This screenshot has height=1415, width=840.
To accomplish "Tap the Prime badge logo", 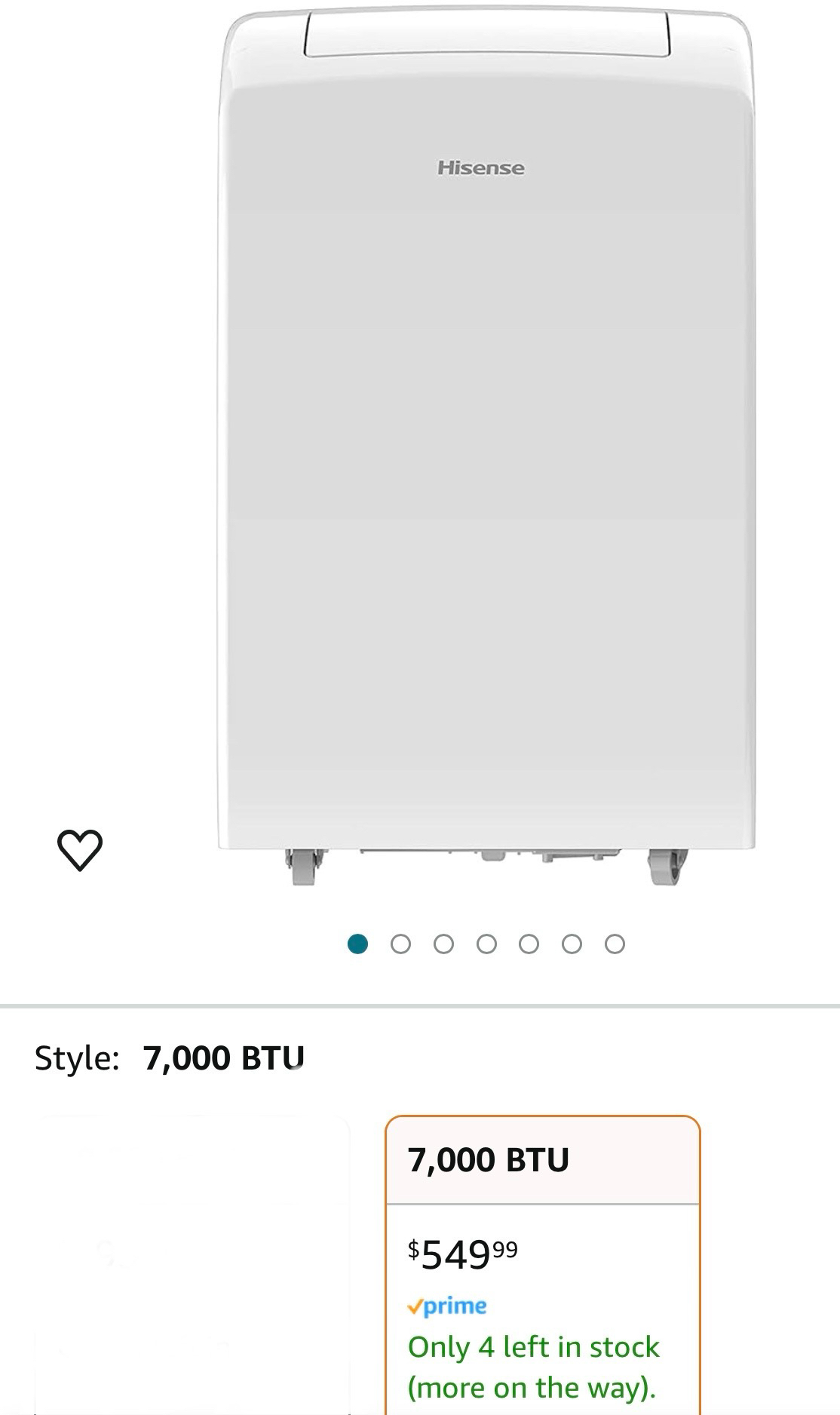I will pyautogui.click(x=447, y=1306).
